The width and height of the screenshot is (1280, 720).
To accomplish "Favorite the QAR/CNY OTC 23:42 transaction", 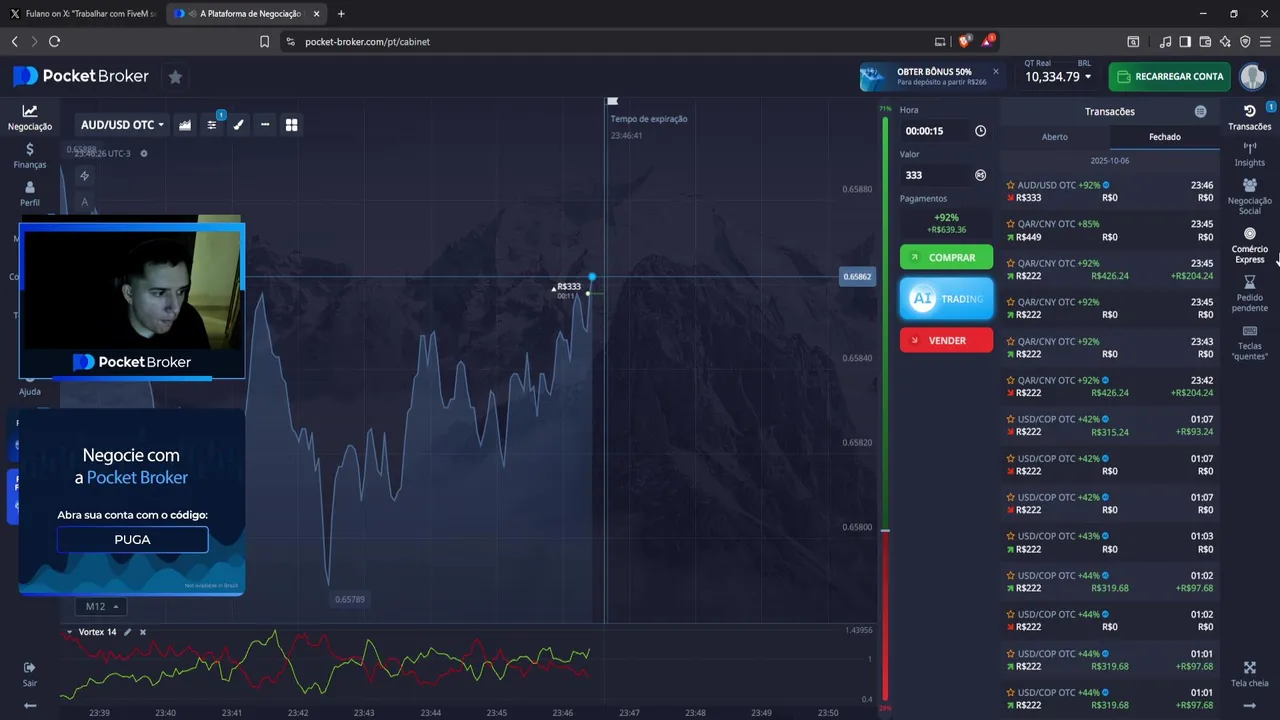I will click(1011, 380).
